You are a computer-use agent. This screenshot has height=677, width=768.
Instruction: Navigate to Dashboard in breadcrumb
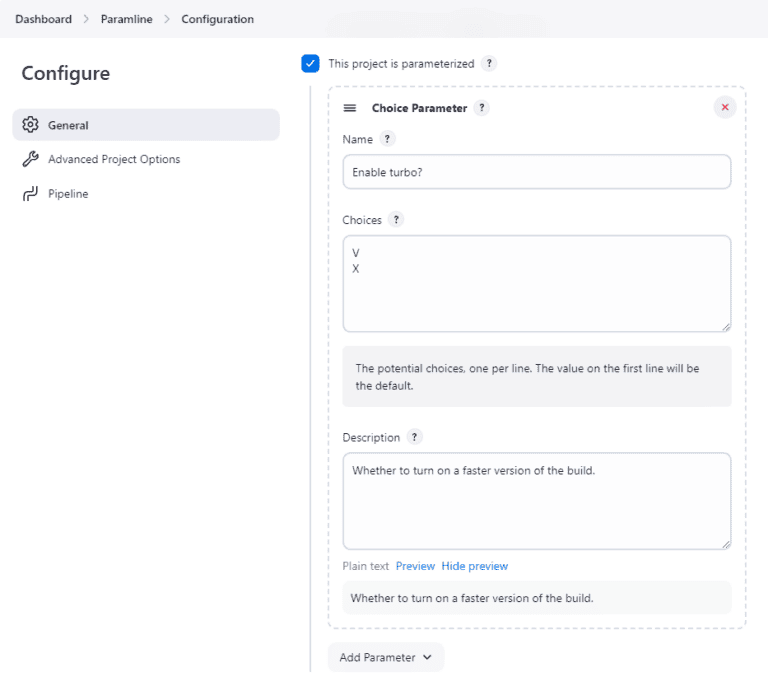[x=43, y=19]
